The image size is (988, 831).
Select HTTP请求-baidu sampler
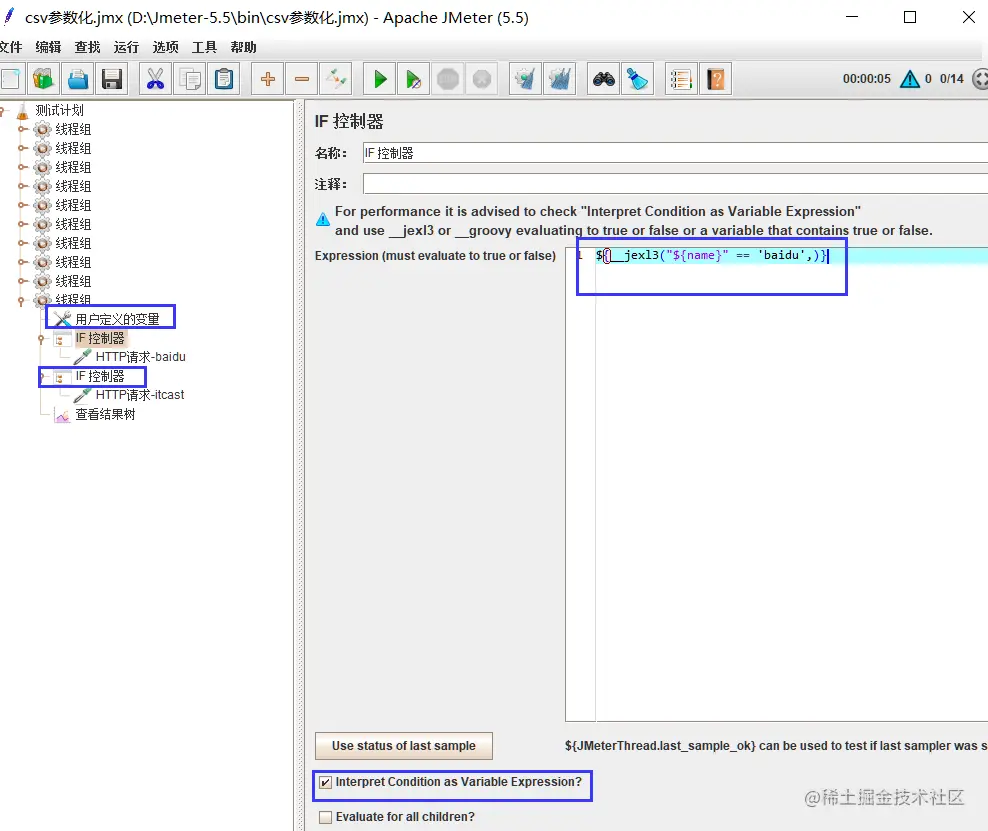141,357
